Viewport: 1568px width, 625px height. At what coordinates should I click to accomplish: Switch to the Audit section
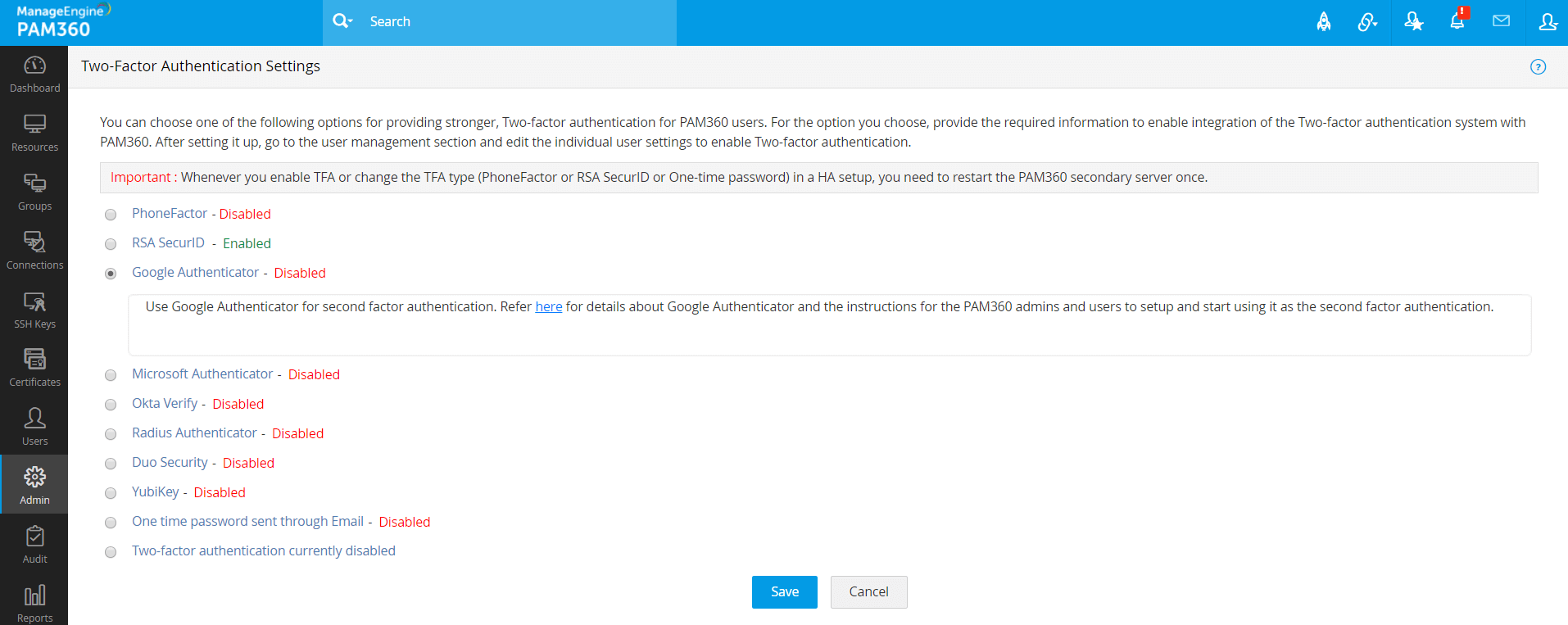pyautogui.click(x=34, y=545)
